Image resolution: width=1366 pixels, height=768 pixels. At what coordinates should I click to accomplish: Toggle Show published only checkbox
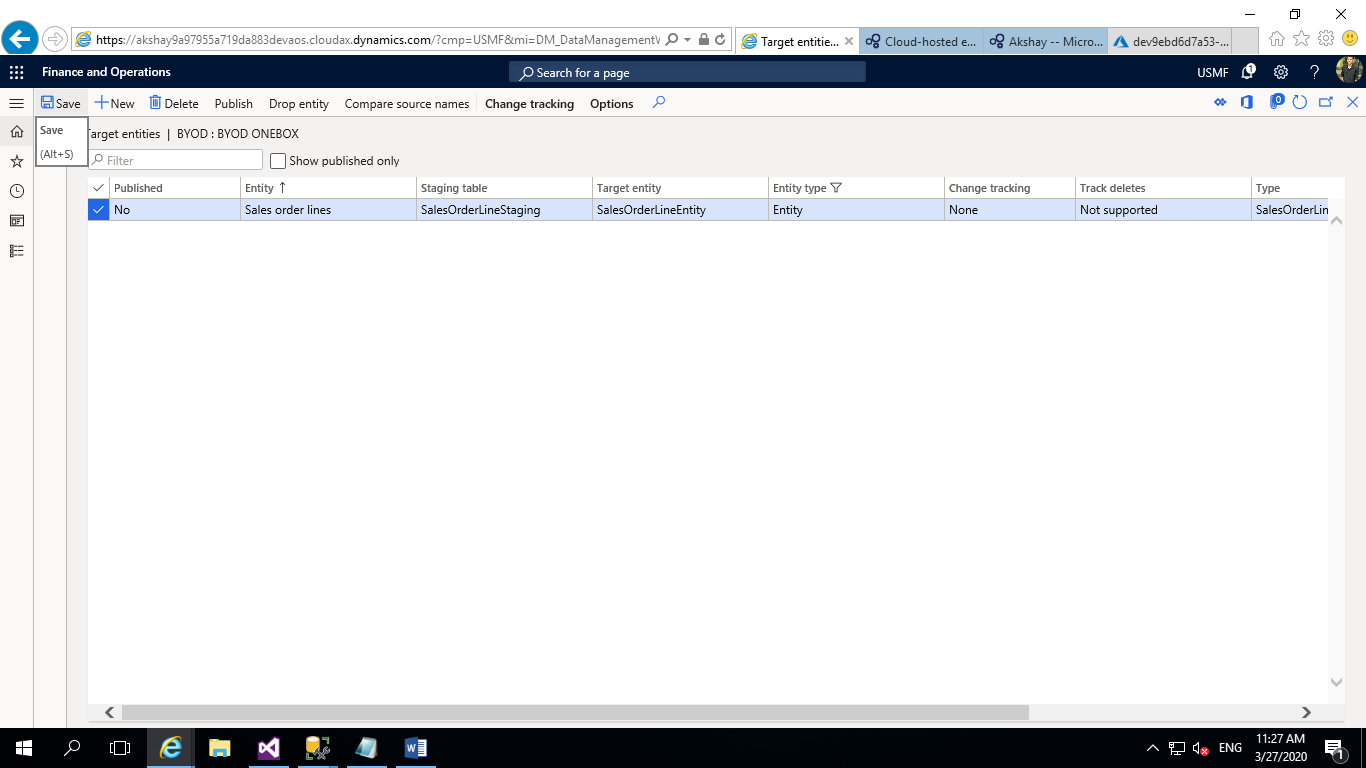click(278, 160)
